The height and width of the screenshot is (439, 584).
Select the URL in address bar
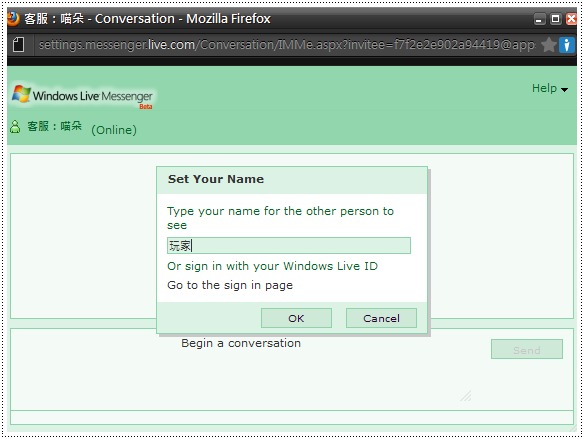[287, 45]
